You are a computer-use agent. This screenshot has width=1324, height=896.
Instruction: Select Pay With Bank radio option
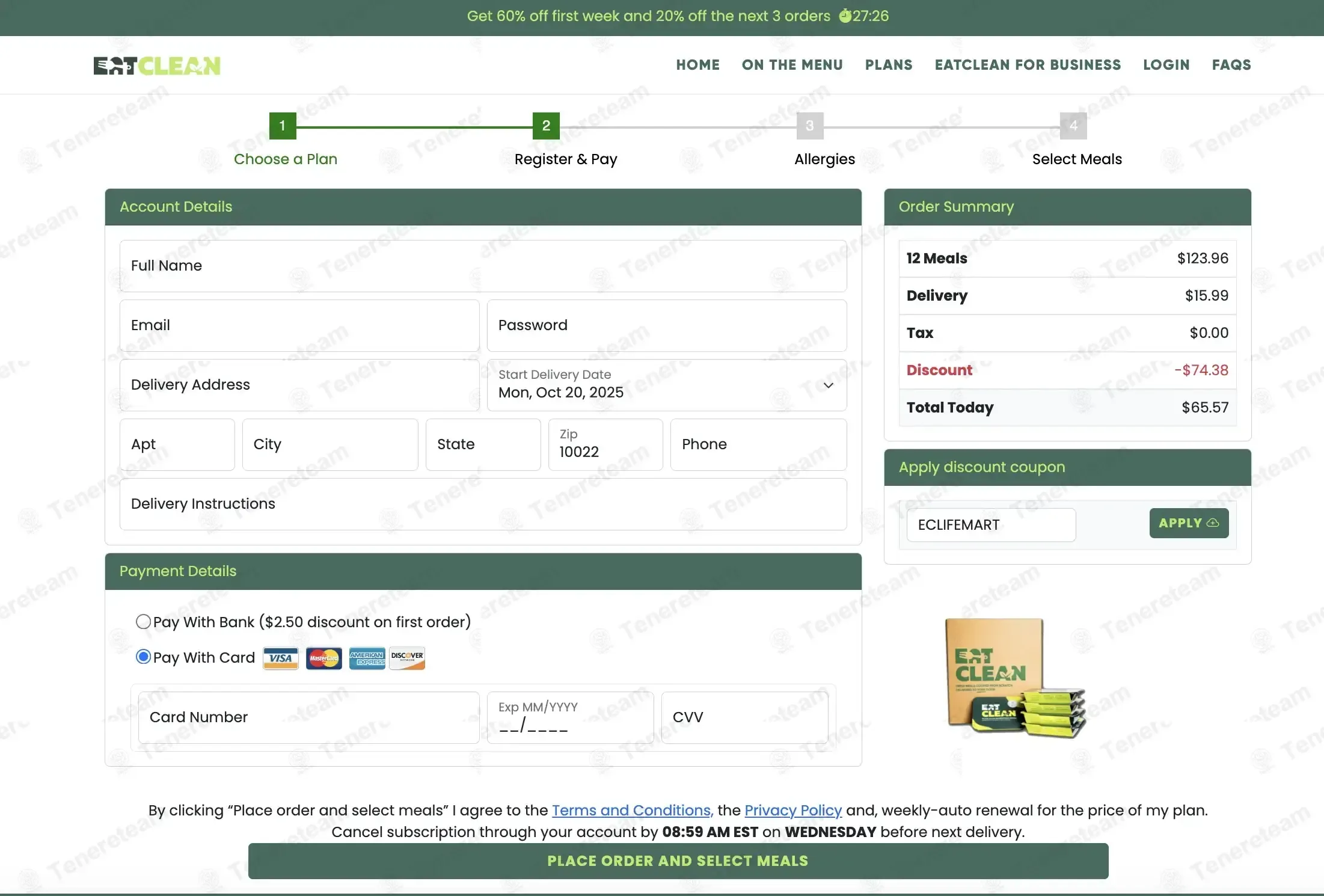point(143,621)
